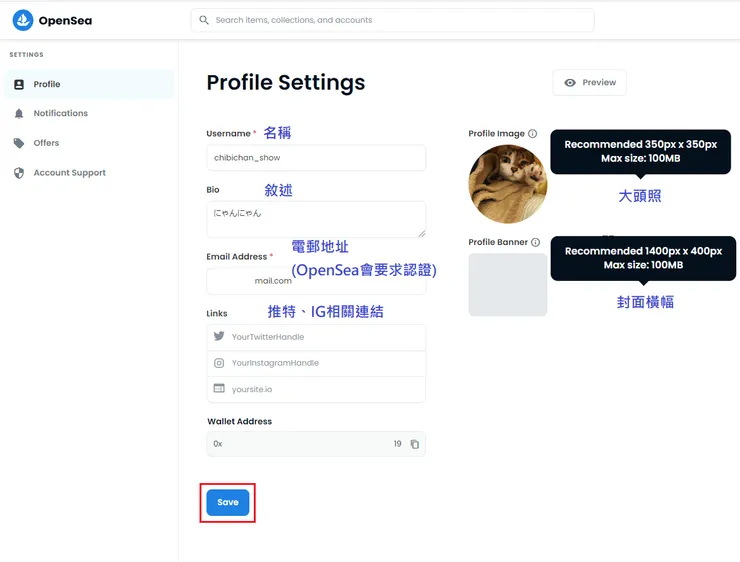This screenshot has width=740, height=562.
Task: Open the Offers settings tab
Action: (x=89, y=143)
